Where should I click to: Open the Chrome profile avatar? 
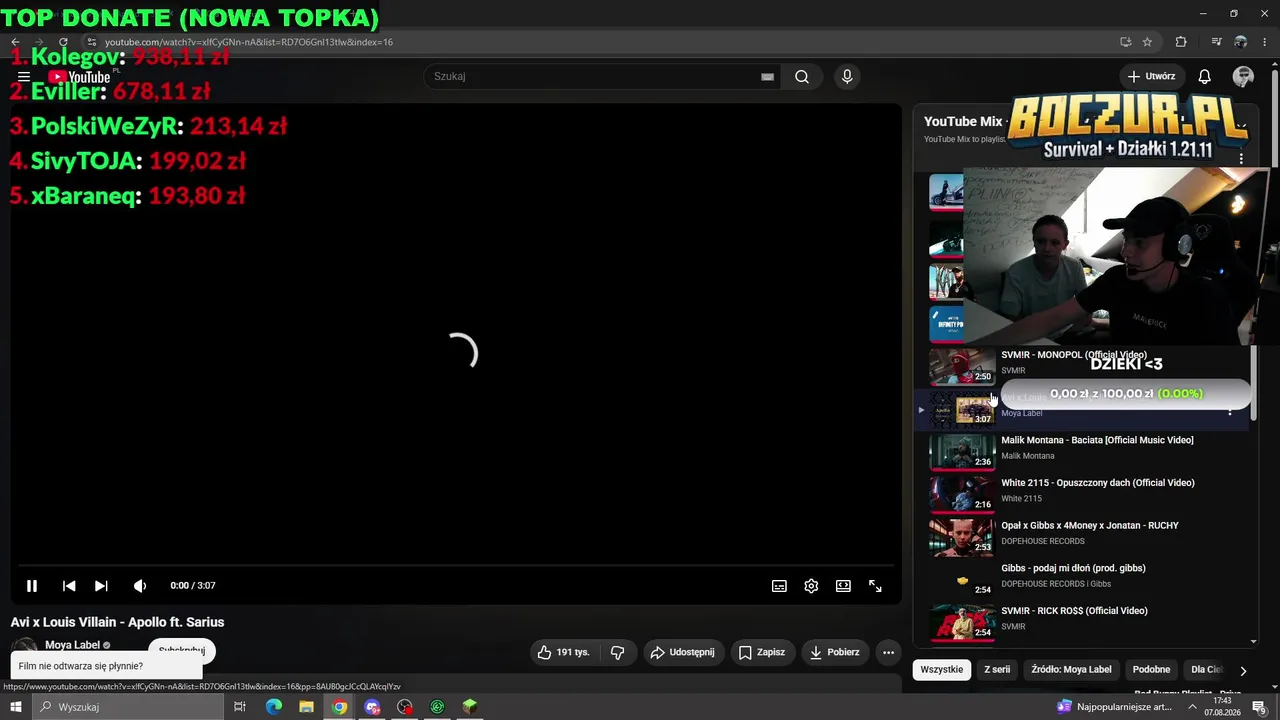coord(1241,42)
